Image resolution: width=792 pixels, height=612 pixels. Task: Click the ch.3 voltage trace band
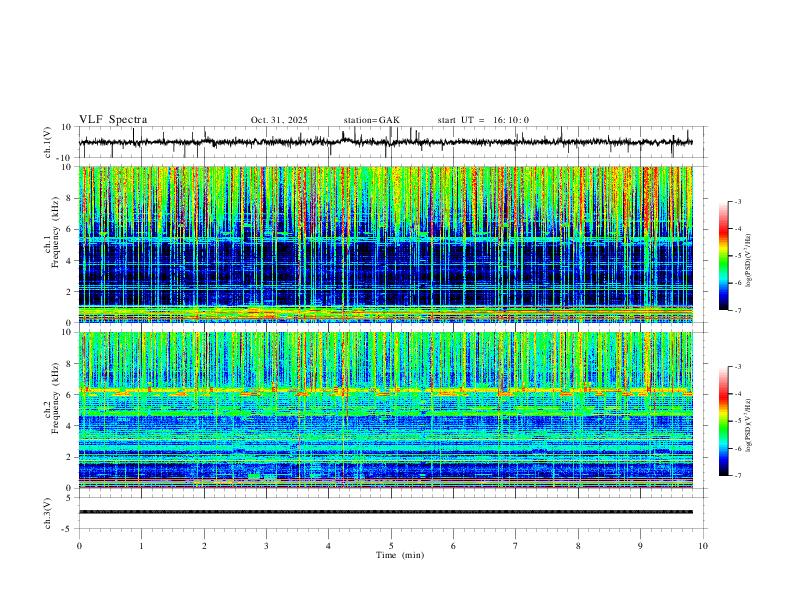[x=385, y=512]
